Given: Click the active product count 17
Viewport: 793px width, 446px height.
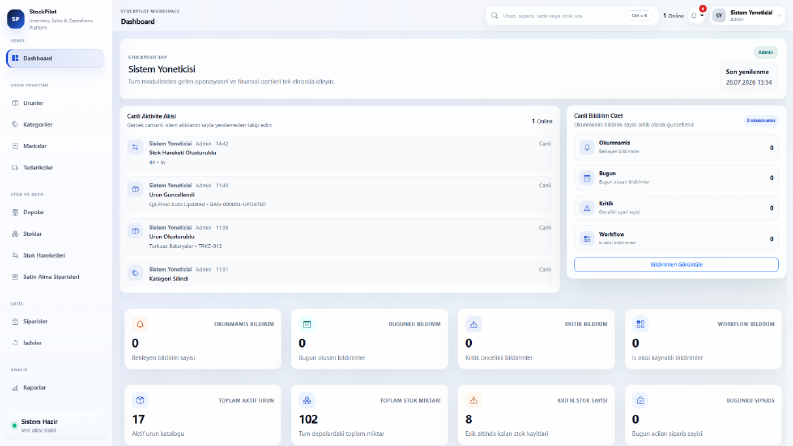Looking at the screenshot, I should pyautogui.click(x=139, y=420).
